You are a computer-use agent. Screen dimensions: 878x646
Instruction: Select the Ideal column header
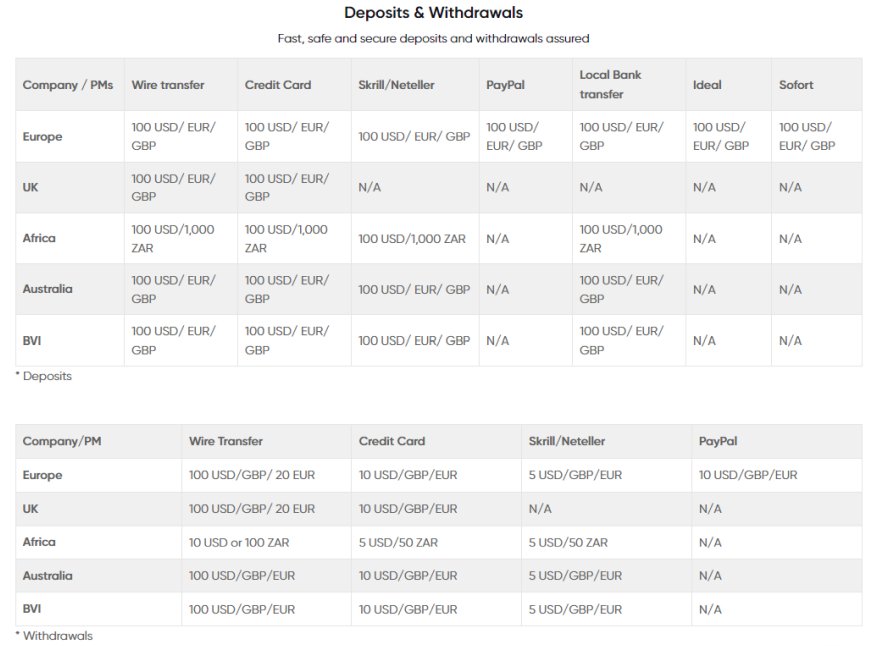707,85
